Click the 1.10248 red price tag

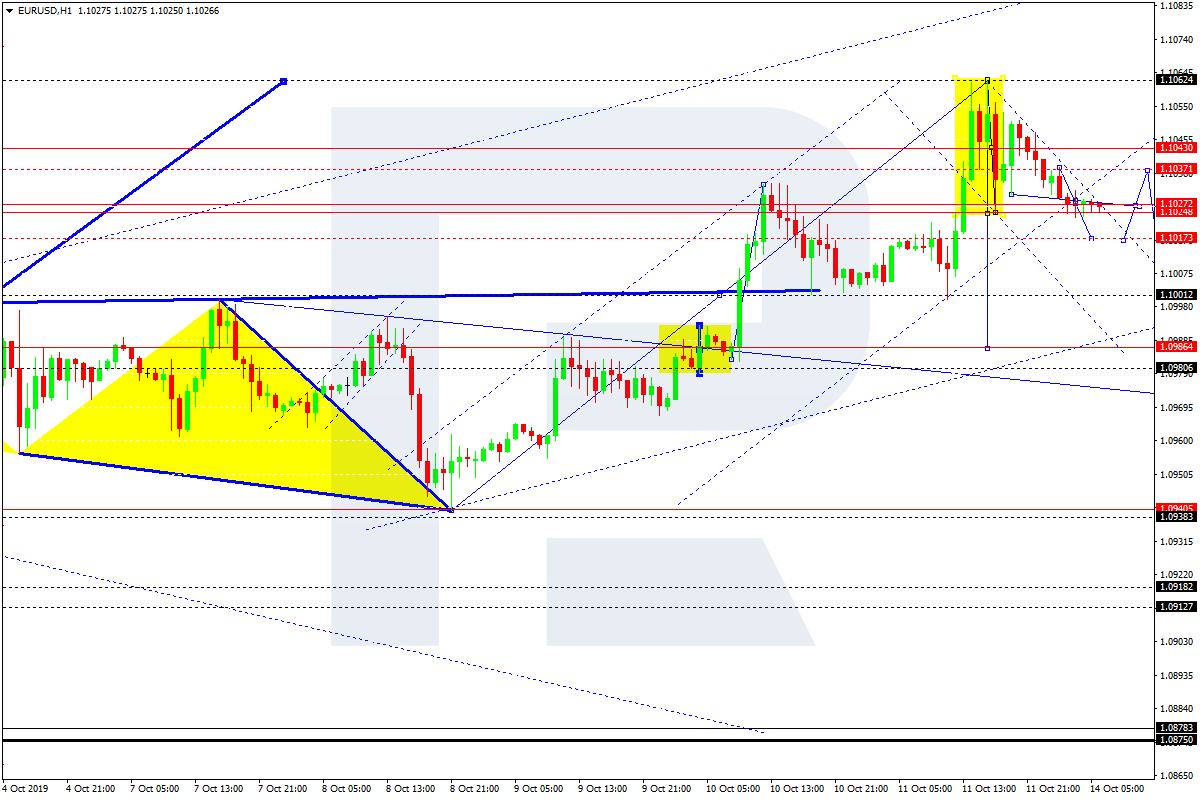[x=1175, y=214]
